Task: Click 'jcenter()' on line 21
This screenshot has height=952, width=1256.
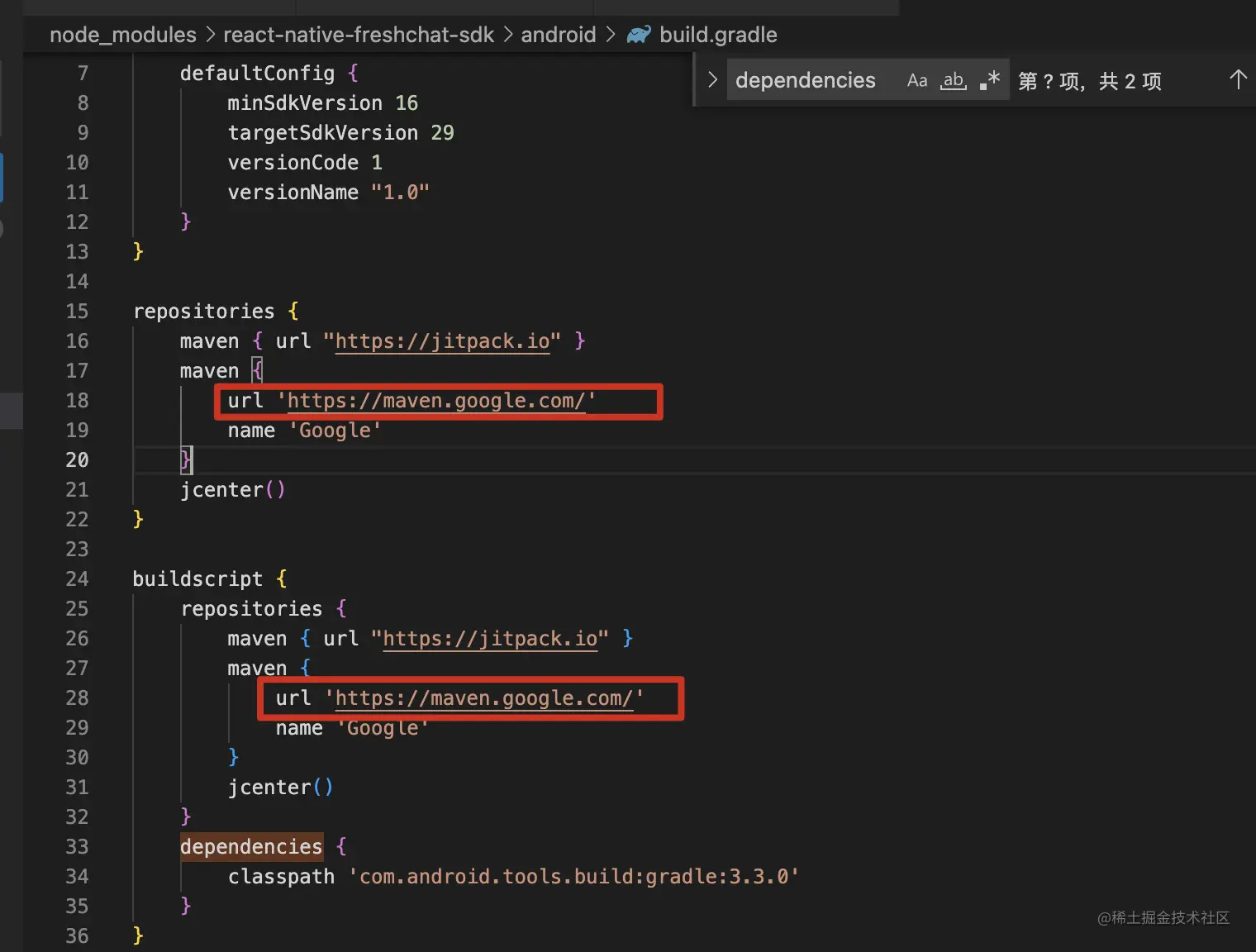Action: 233,490
